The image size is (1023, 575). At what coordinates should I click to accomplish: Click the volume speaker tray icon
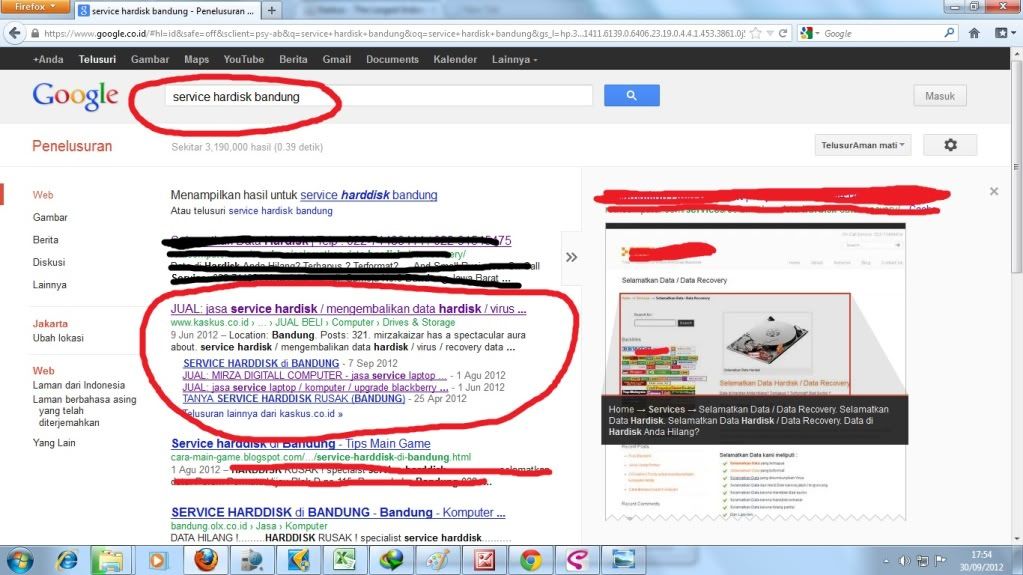(x=904, y=561)
